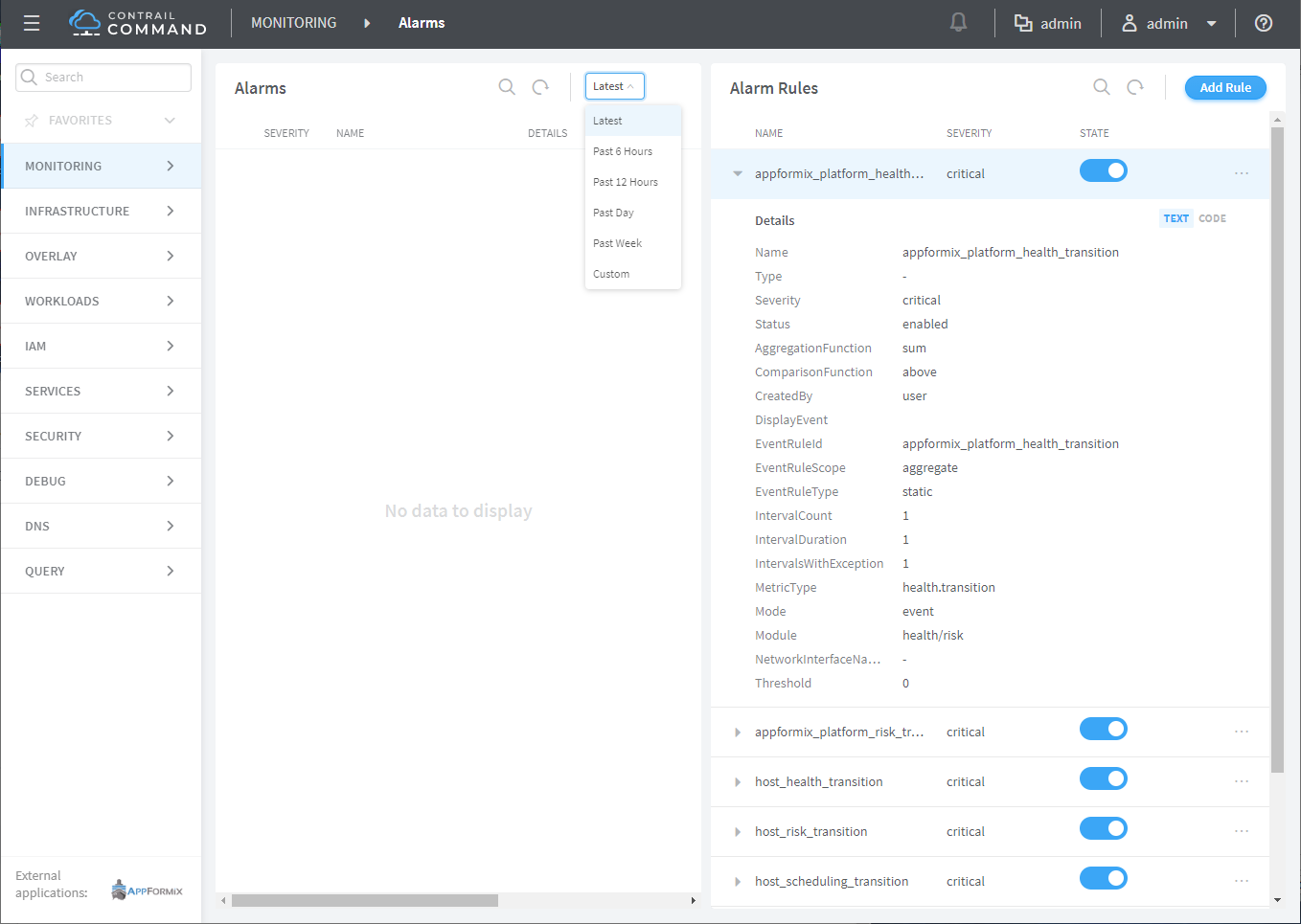Expand the OVERLAY menu chevron
Viewport: 1301px width, 924px height.
(171, 256)
